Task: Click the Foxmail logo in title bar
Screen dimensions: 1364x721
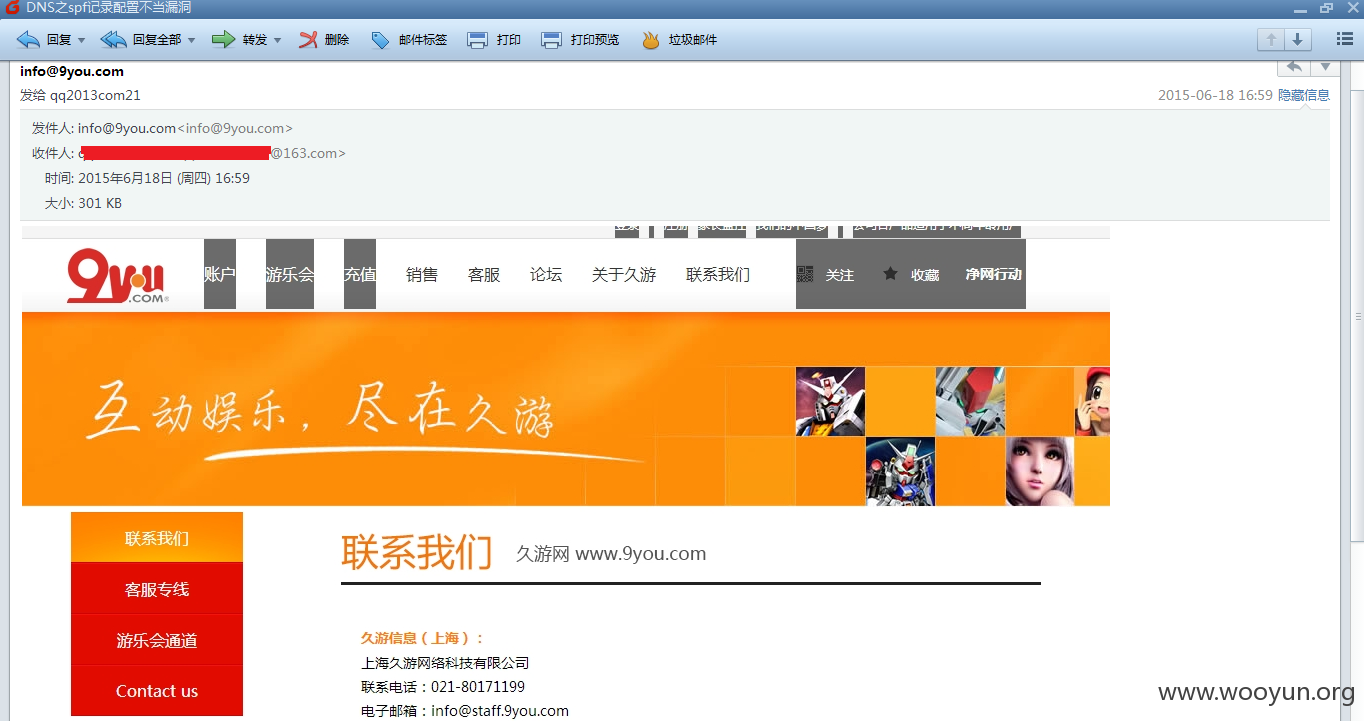Action: (12, 8)
